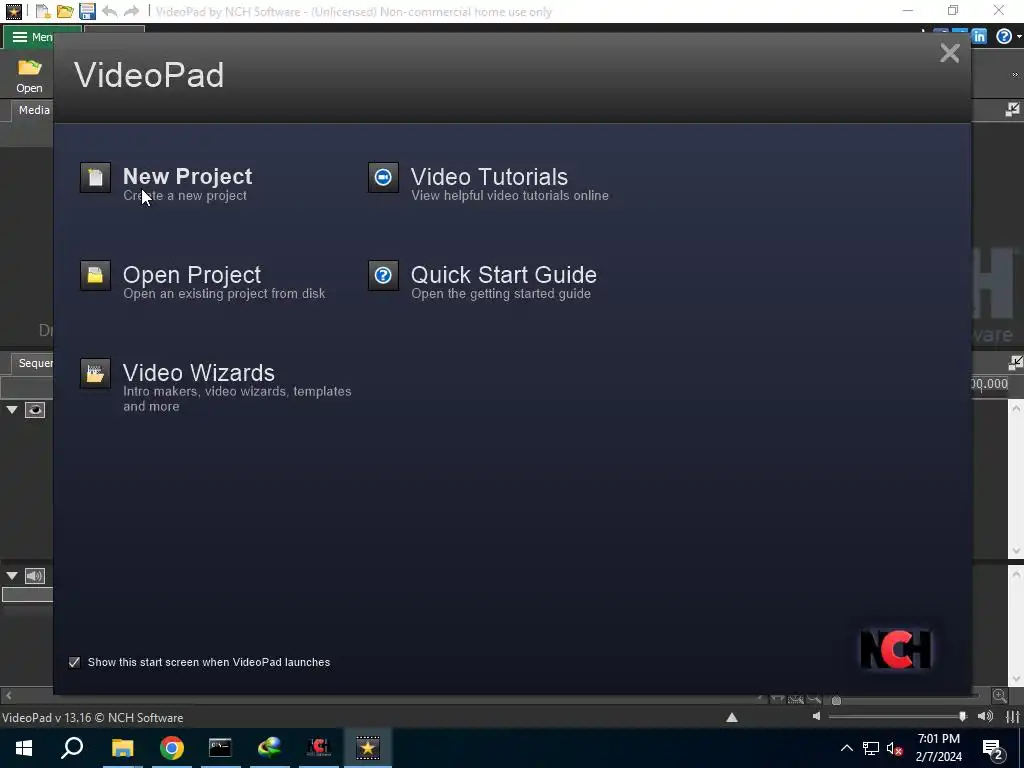Click the Video Wizards clapperboard icon
This screenshot has width=1024, height=768.
[95, 374]
